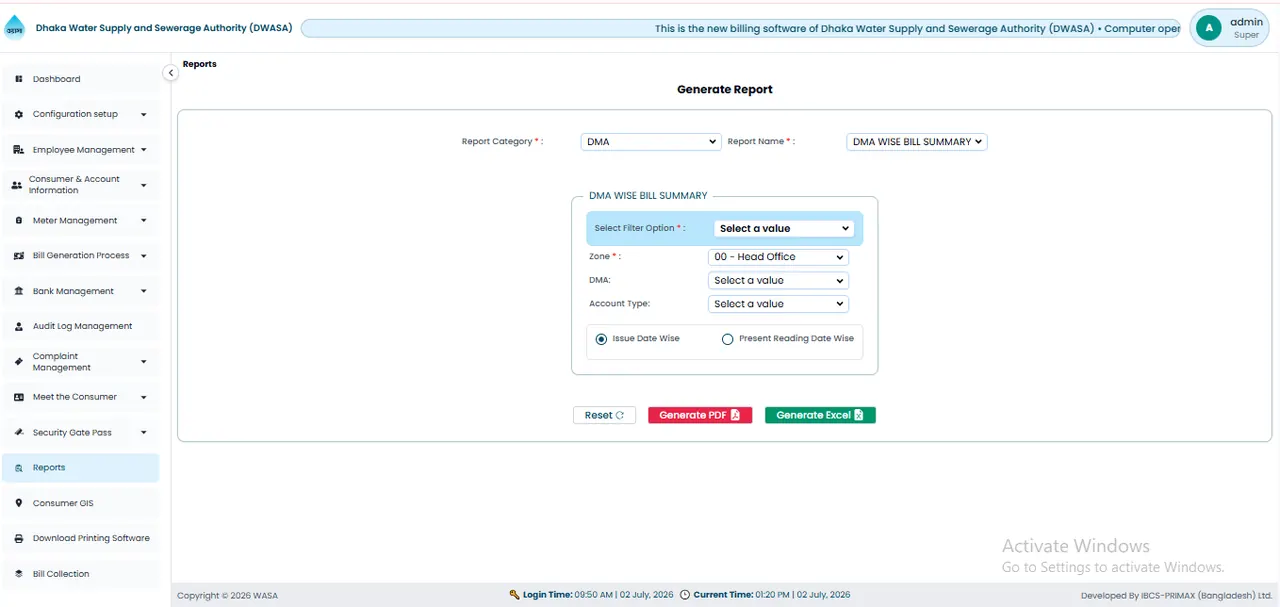Select the Issue Date Wise radio button
Viewport: 1280px width, 607px height.
tap(601, 339)
